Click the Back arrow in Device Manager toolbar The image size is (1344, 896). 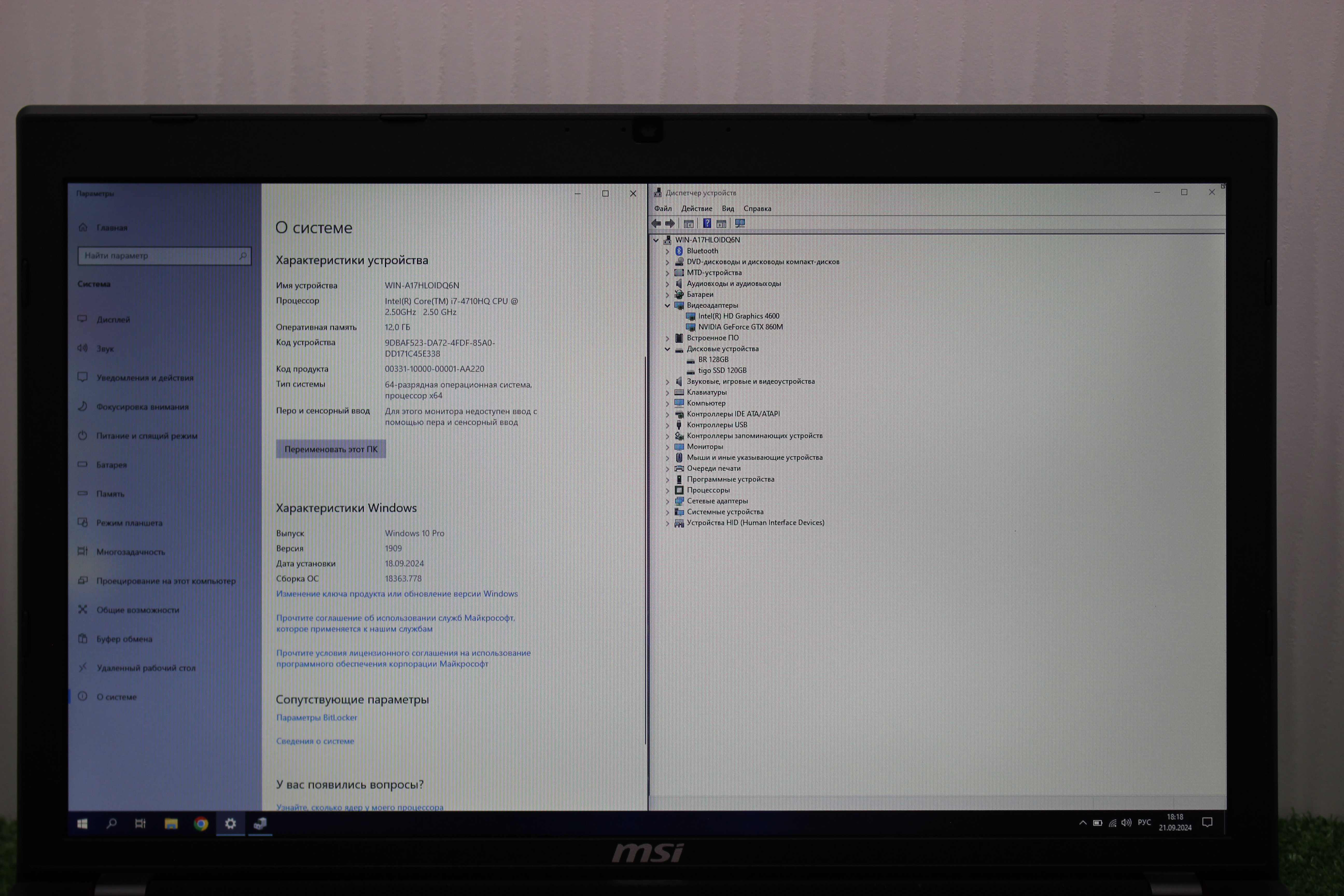(x=656, y=223)
